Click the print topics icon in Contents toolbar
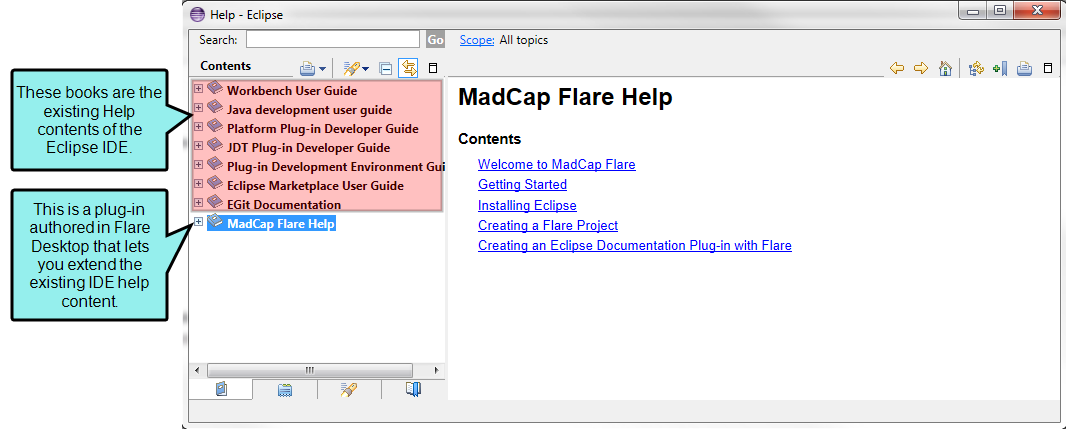Screen dimensions: 1066x429 click(x=307, y=68)
